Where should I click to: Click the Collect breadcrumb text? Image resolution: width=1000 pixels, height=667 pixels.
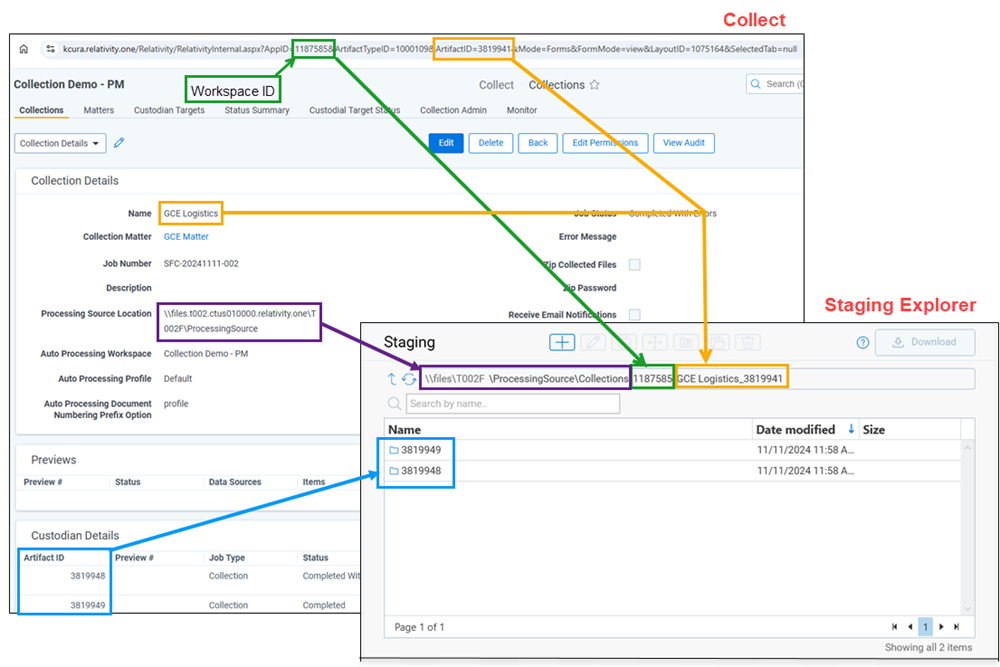pyautogui.click(x=496, y=85)
